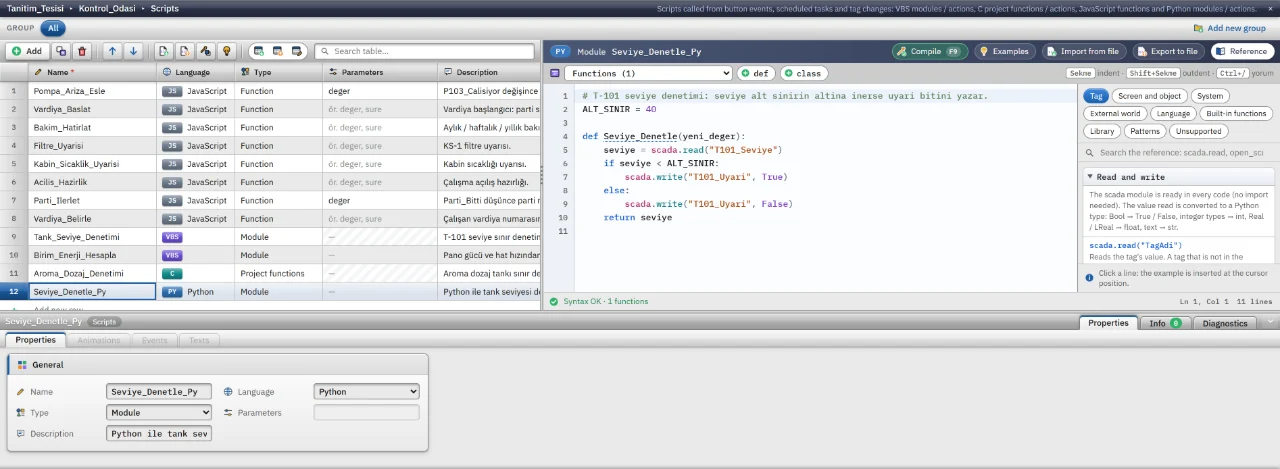Screen dimensions: 1280x469
Task: Switch to the Properties tab on left
Action: (36, 340)
